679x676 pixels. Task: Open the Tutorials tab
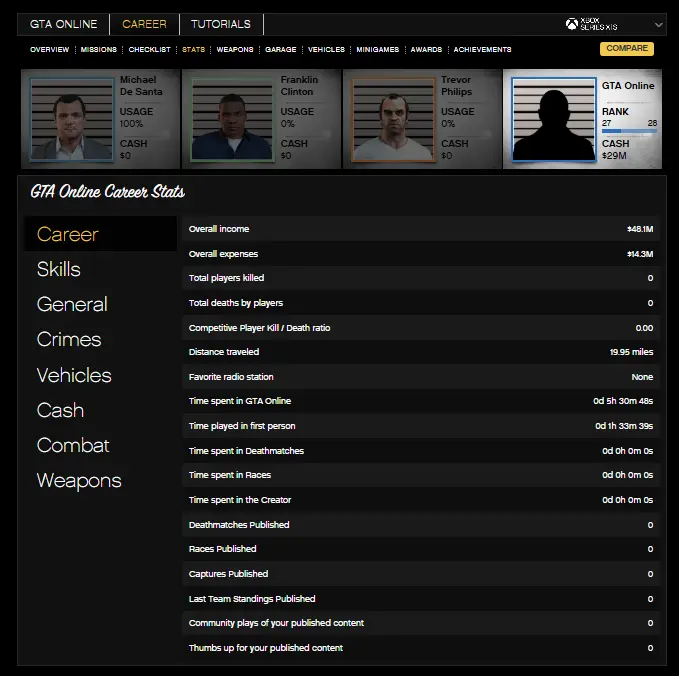tap(221, 24)
